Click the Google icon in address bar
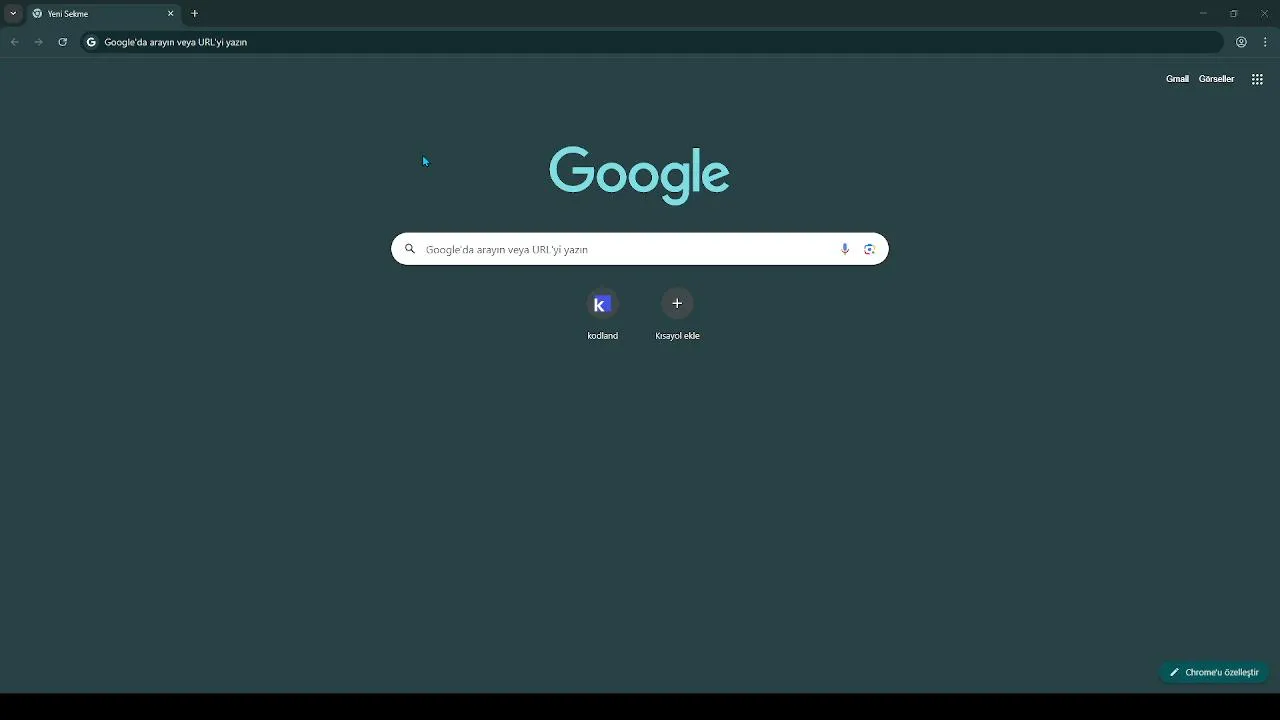 pos(91,42)
